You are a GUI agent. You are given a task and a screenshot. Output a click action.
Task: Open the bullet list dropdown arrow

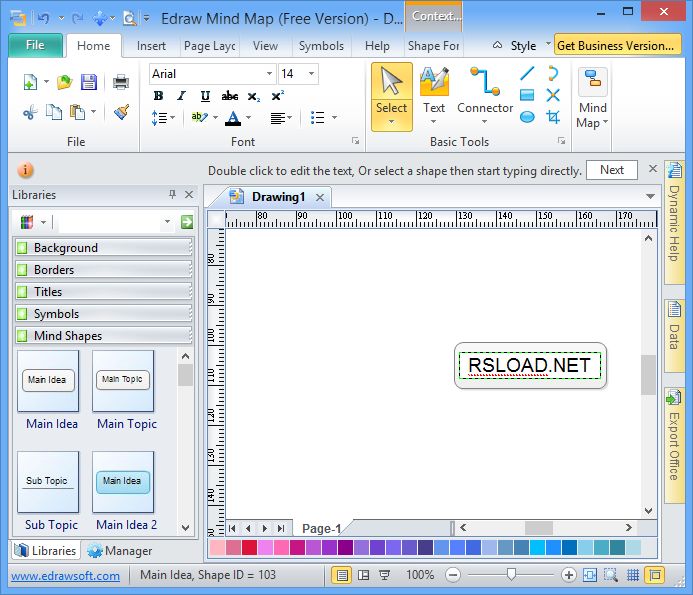pos(335,118)
